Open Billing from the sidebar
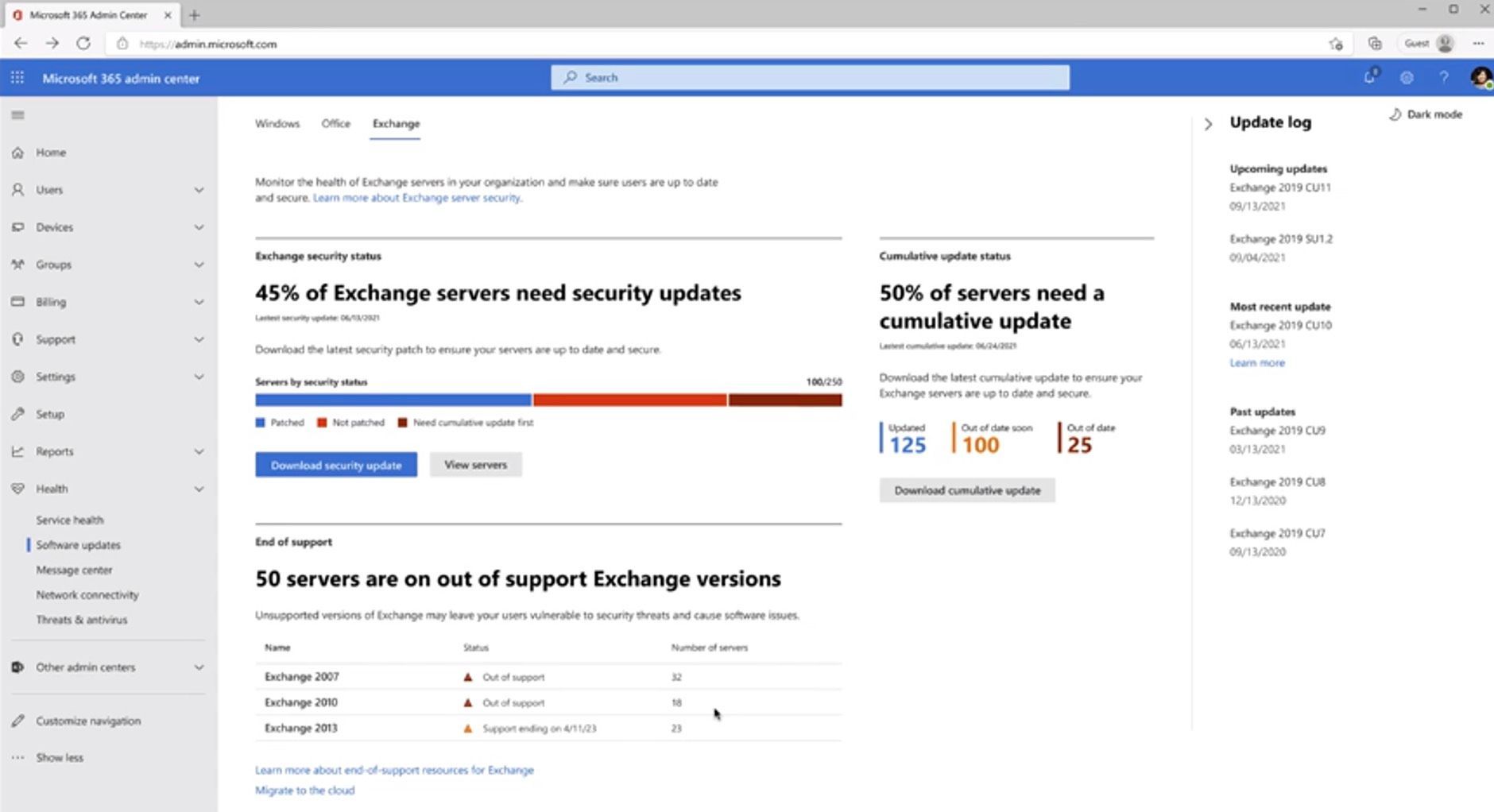Image resolution: width=1494 pixels, height=812 pixels. tap(51, 302)
